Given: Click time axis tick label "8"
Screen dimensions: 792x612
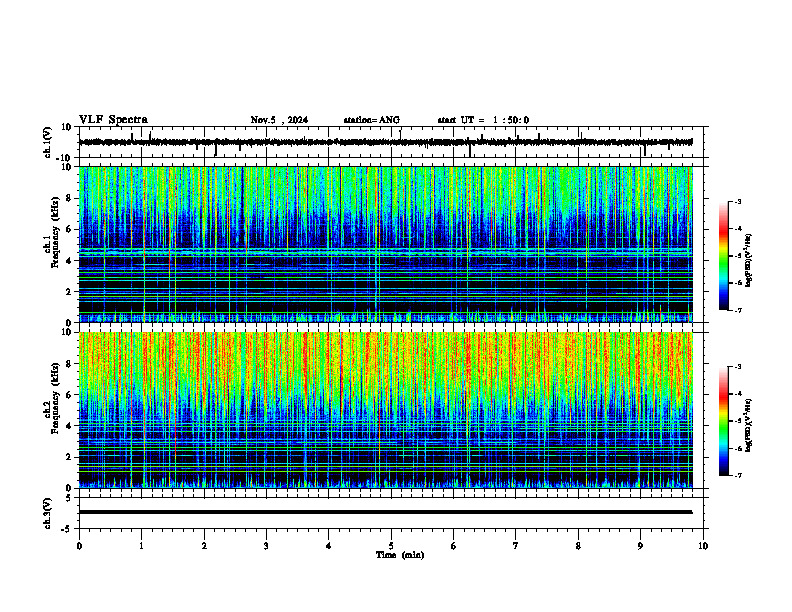Looking at the screenshot, I should tap(578, 546).
